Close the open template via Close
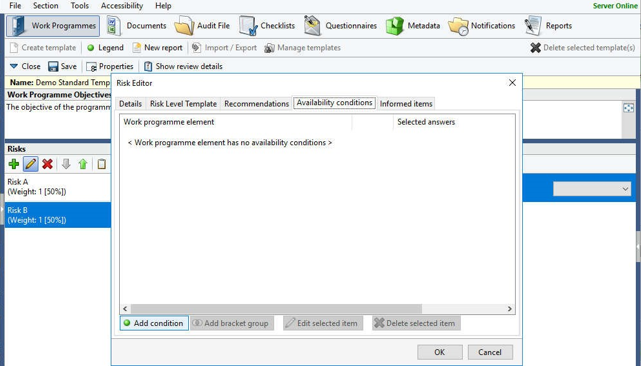Screen dimensions: 642x383 [x=25, y=66]
